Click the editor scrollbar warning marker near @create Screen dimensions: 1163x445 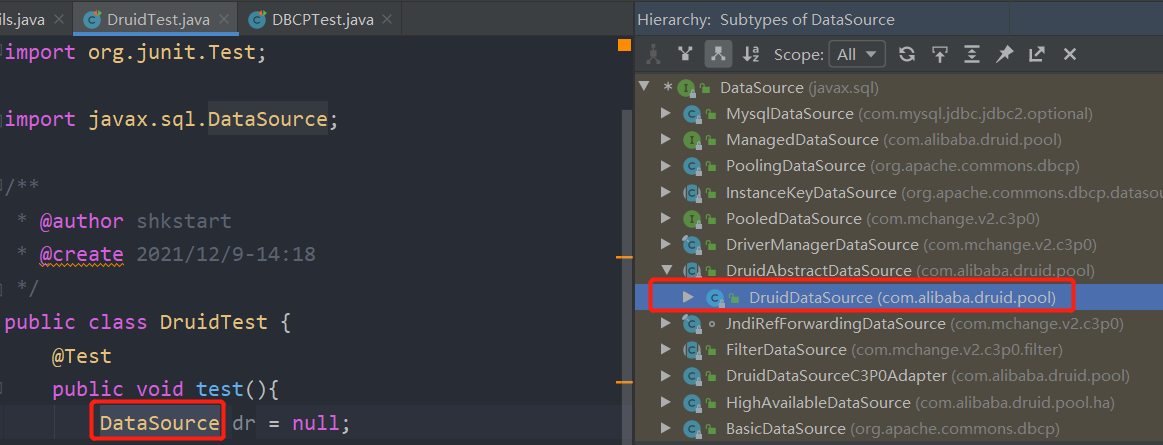625,257
